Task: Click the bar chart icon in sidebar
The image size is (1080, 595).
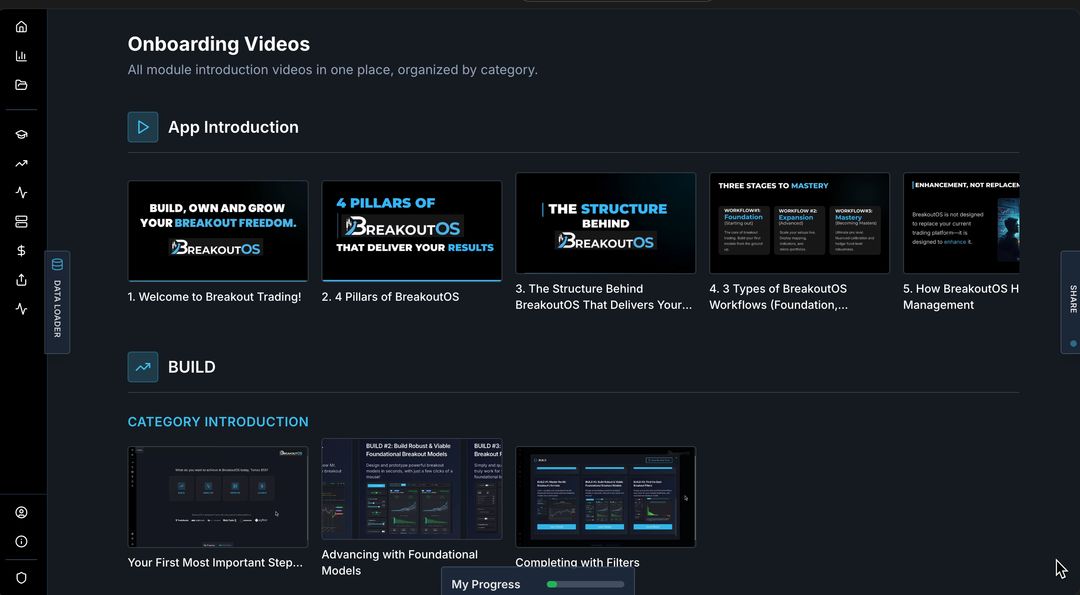Action: coord(21,56)
